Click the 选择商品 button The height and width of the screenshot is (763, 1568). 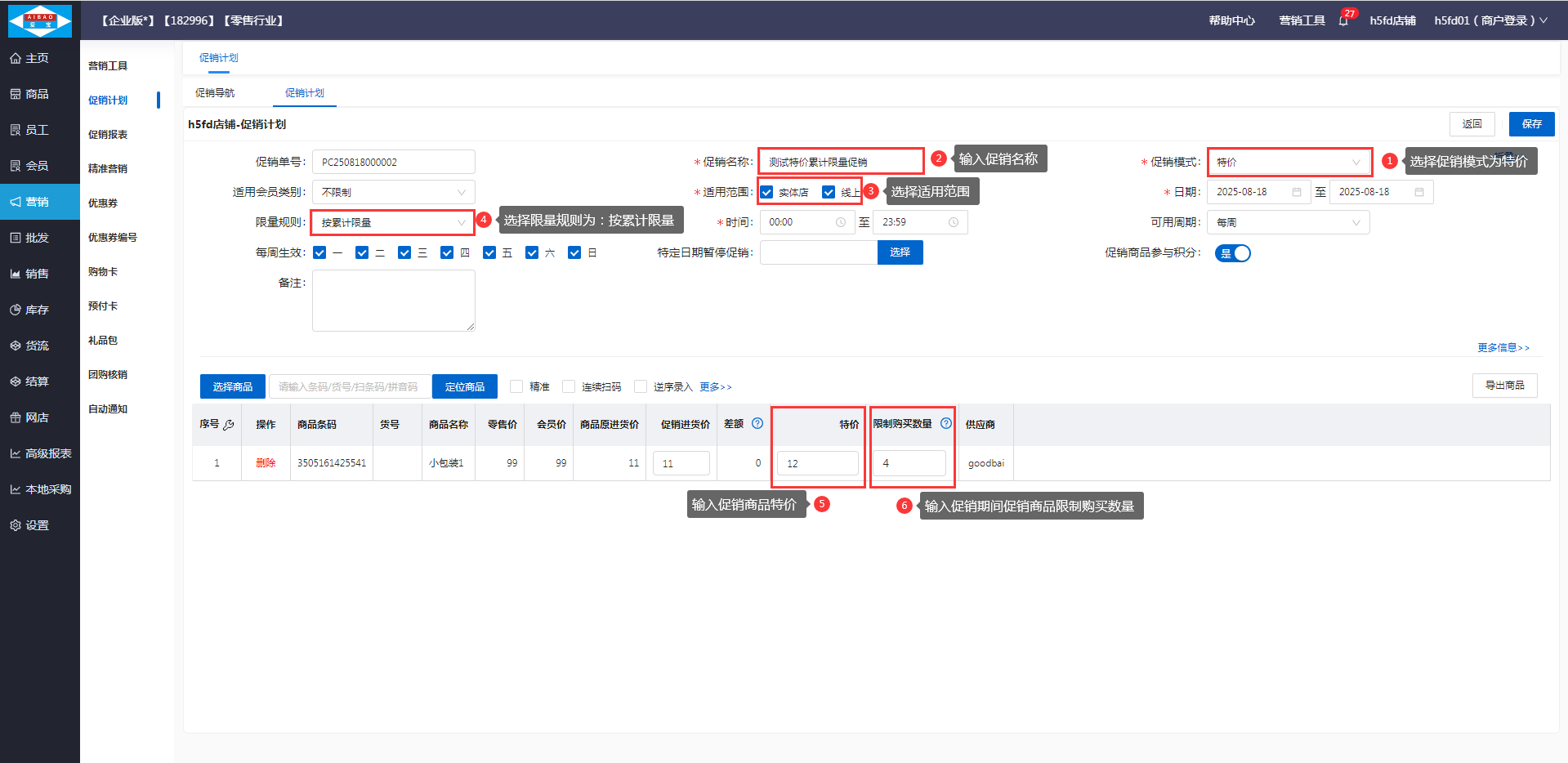[x=233, y=386]
